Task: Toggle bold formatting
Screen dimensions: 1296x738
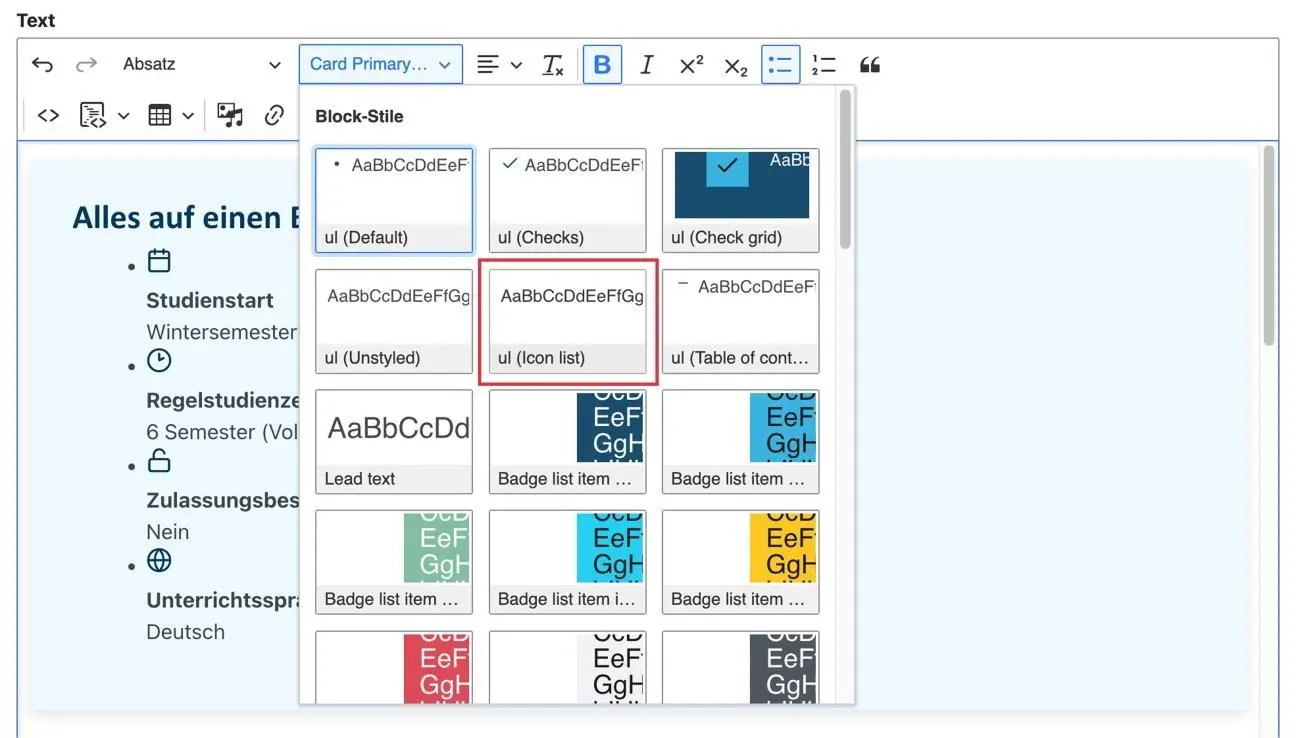Action: 602,65
